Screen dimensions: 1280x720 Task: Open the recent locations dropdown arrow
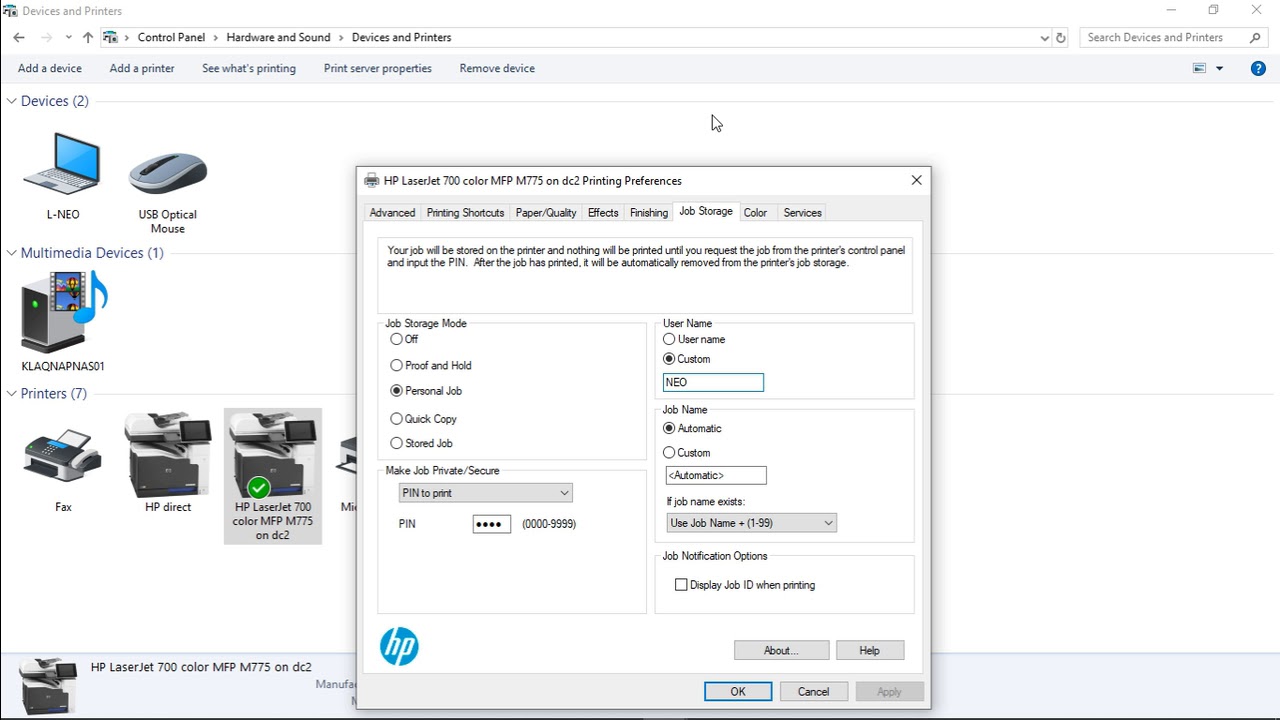68,37
